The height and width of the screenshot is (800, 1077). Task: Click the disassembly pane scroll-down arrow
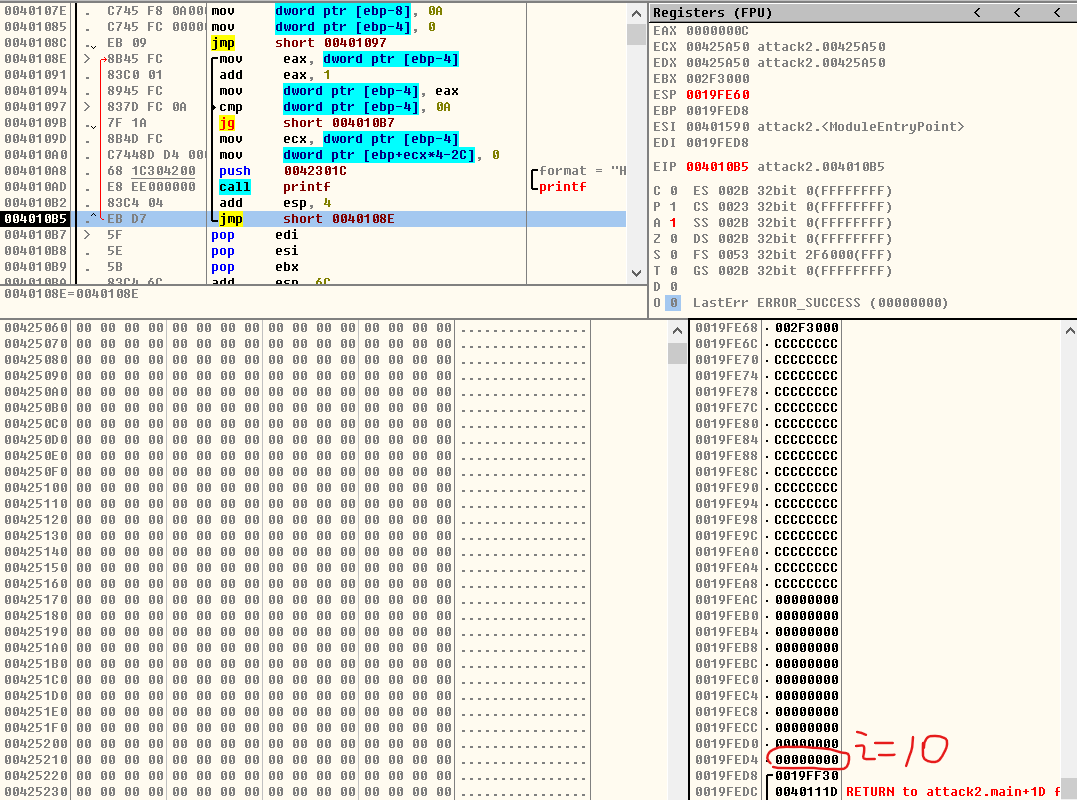[636, 273]
